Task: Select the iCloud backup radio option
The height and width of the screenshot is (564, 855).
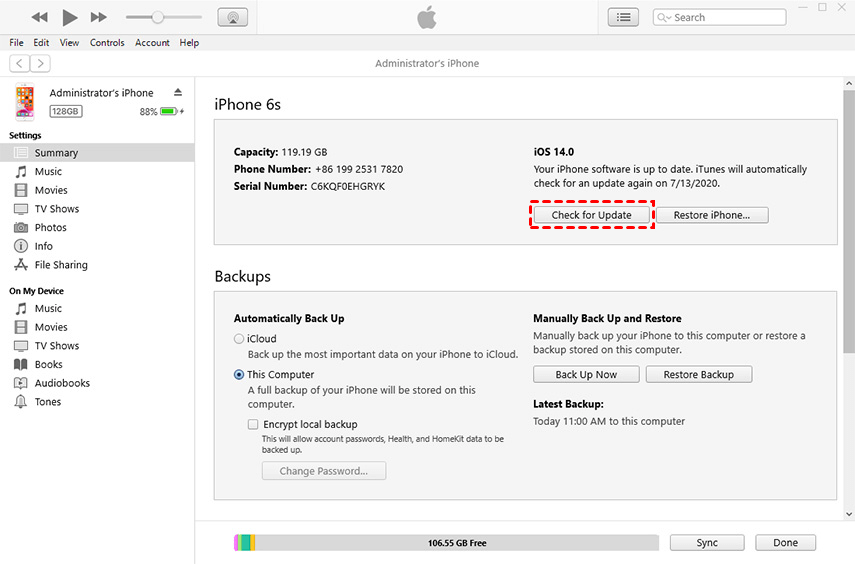Action: point(239,339)
